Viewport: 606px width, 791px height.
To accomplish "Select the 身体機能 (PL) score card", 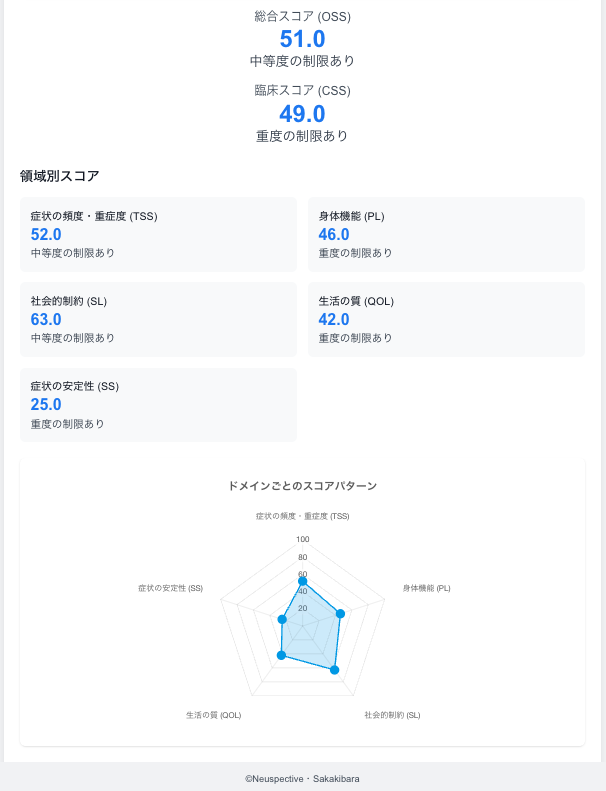I will click(446, 235).
